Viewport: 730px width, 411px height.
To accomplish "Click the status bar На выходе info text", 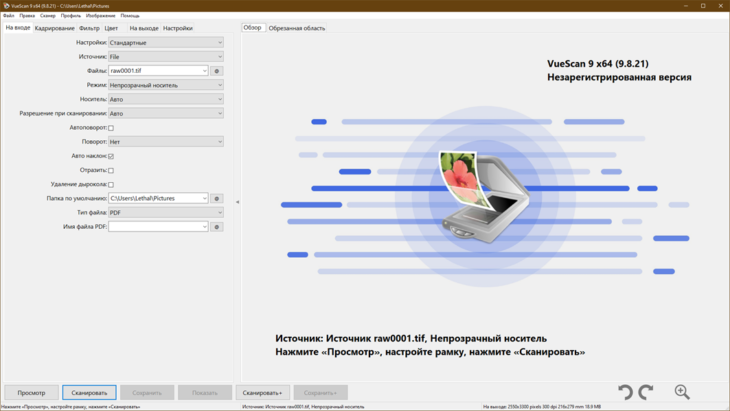I will click(542, 407).
